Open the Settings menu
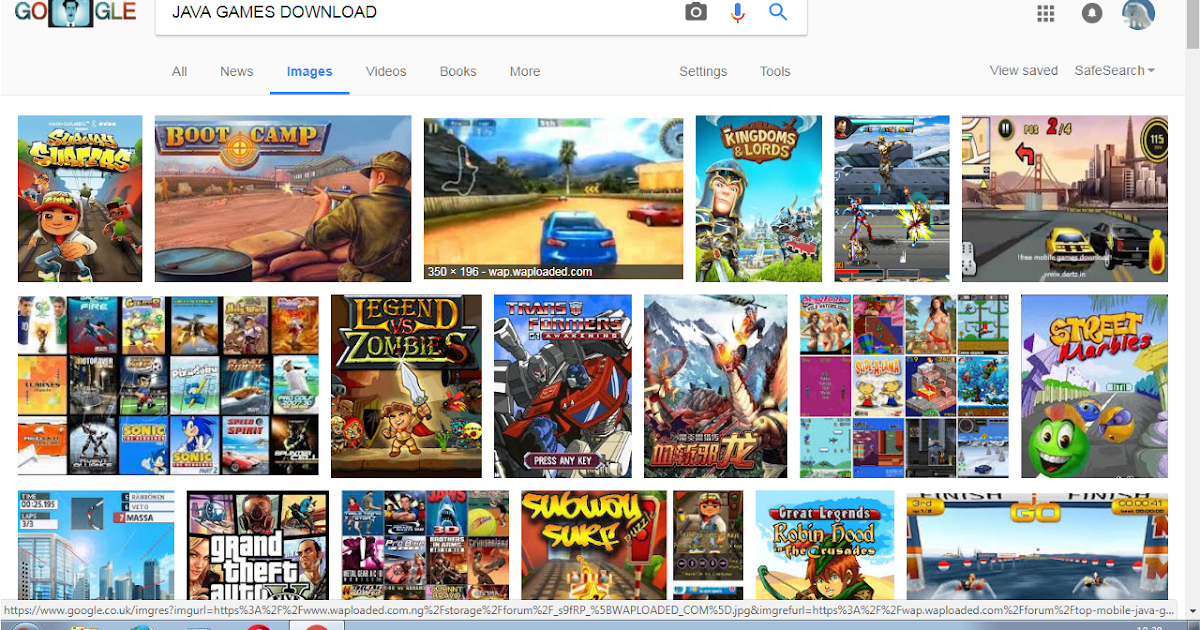 [703, 71]
